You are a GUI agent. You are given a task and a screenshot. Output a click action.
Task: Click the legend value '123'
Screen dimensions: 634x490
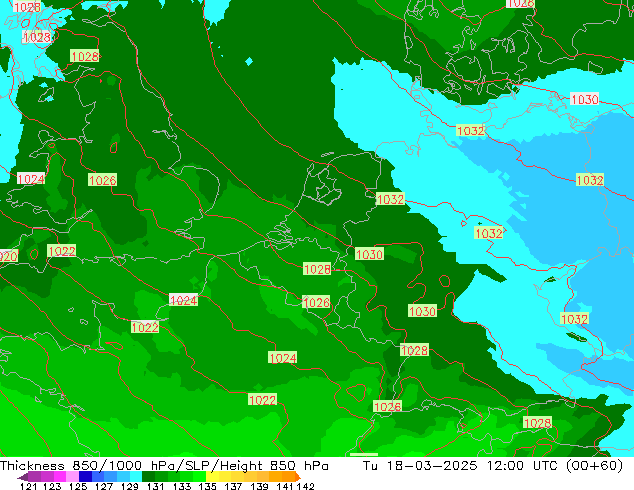coord(52,486)
